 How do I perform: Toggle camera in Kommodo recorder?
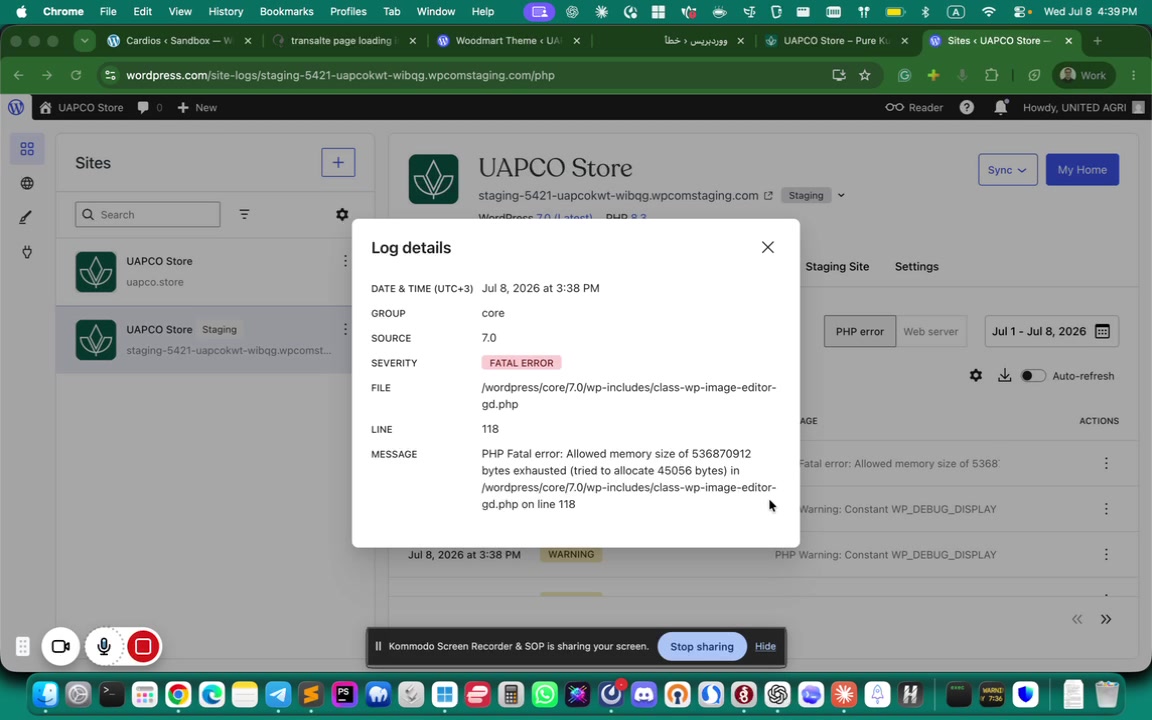point(60,647)
